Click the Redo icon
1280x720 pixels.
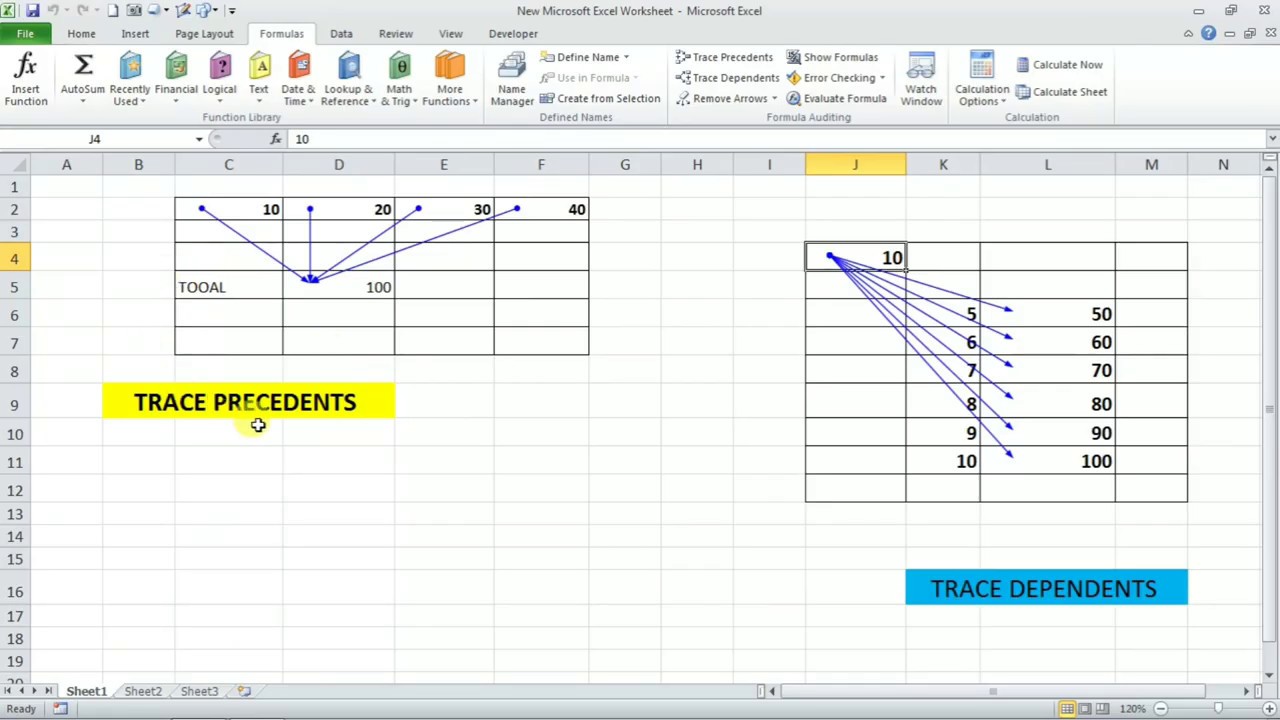pos(83,10)
